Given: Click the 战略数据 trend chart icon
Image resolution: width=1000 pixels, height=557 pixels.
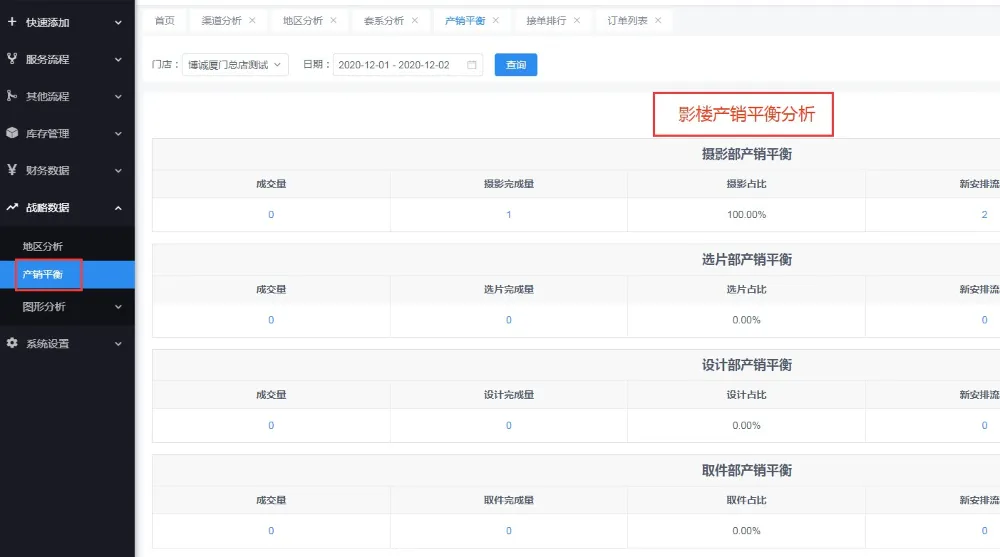Looking at the screenshot, I should tap(12, 207).
